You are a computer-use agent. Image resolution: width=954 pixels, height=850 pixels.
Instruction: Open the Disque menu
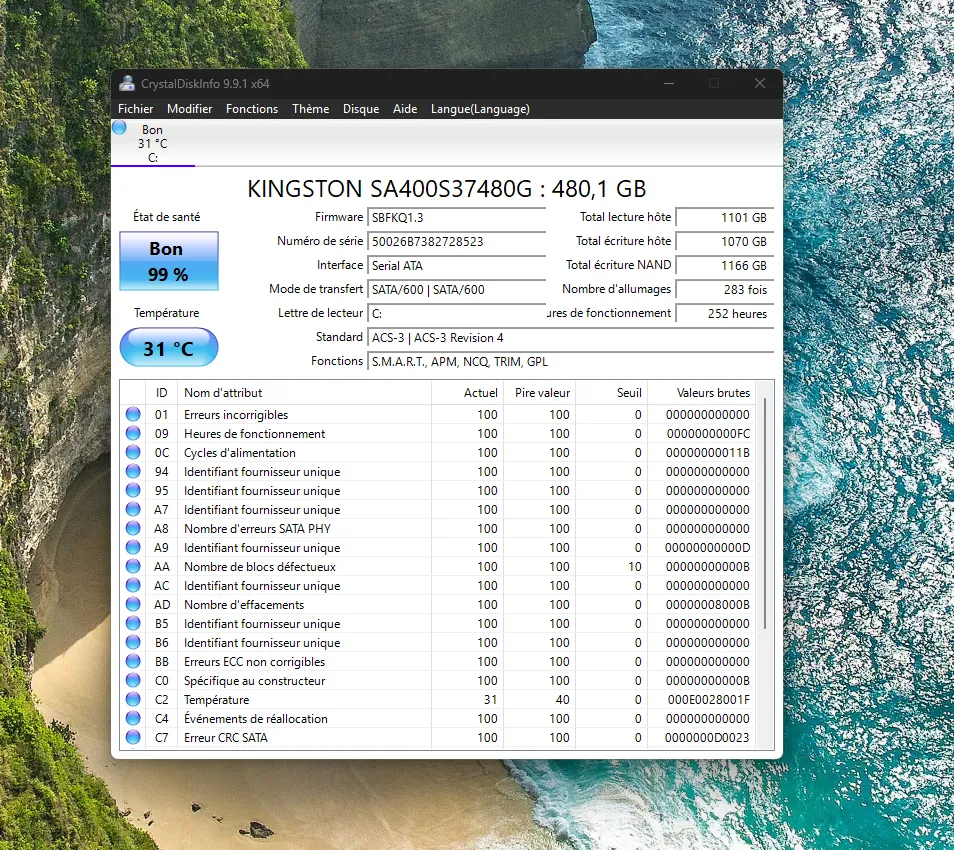[x=361, y=109]
